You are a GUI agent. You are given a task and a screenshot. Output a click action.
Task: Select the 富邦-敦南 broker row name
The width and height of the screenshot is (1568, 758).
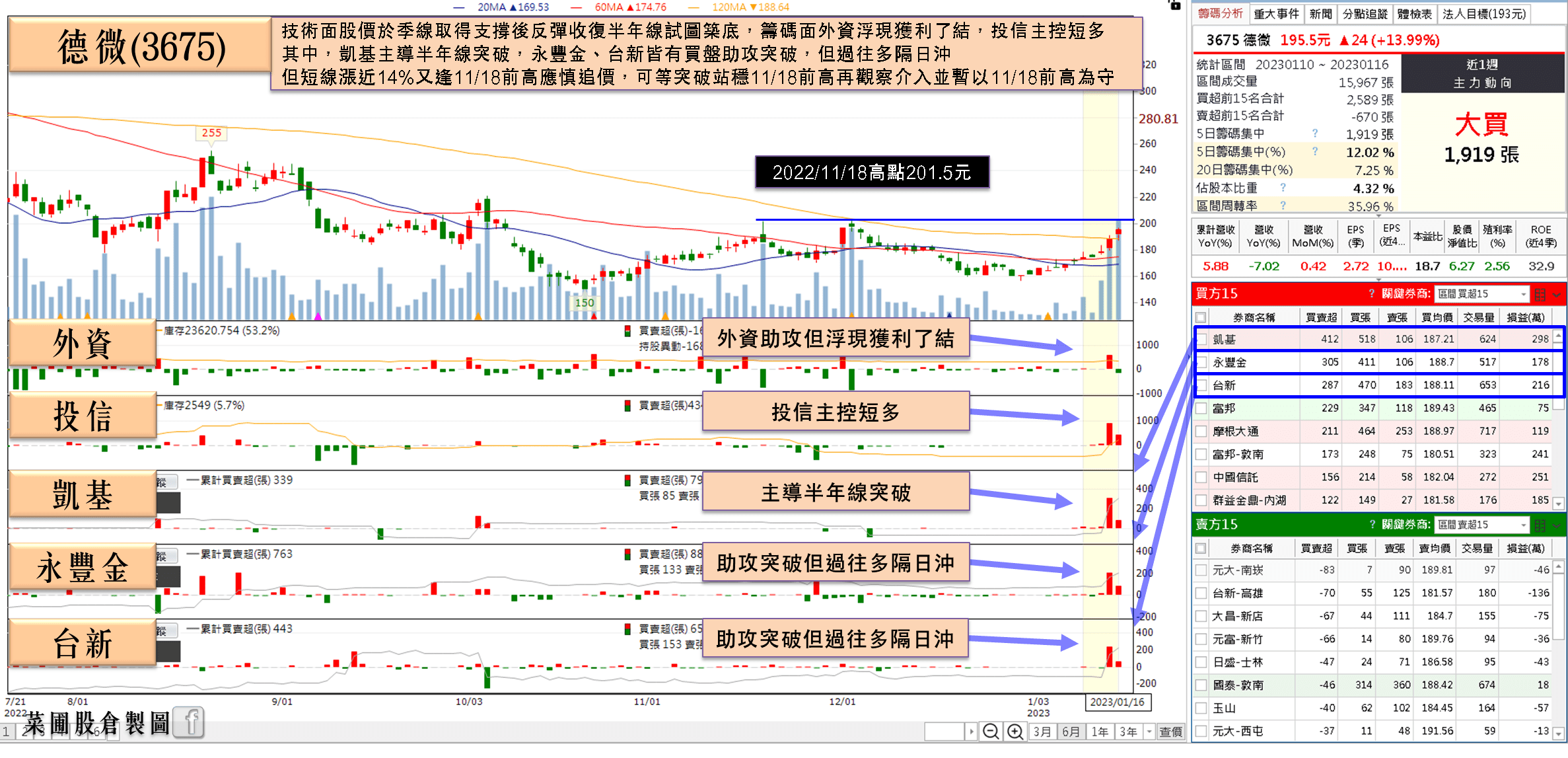coord(1238,455)
